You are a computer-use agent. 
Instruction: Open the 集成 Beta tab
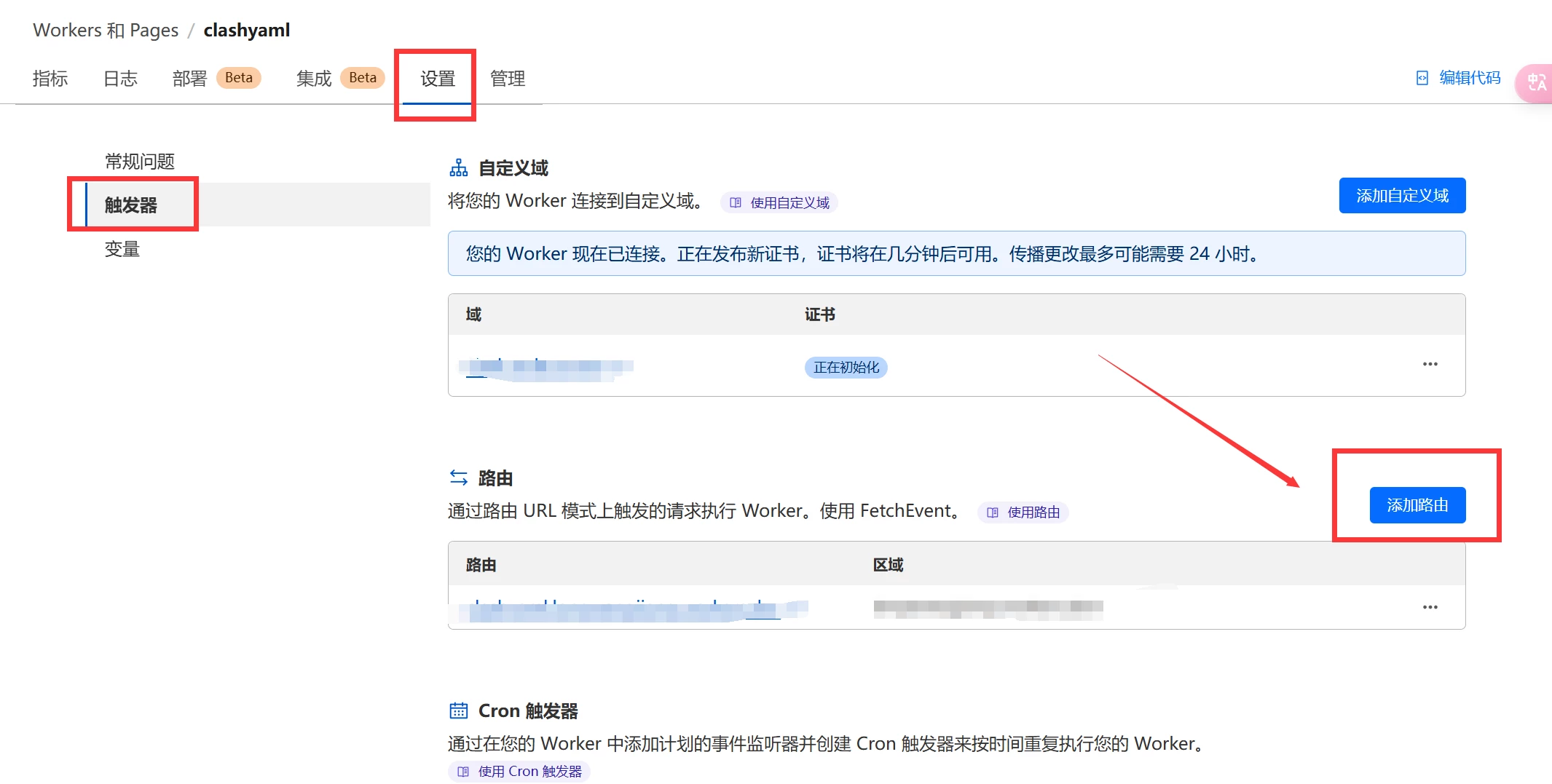pos(339,79)
